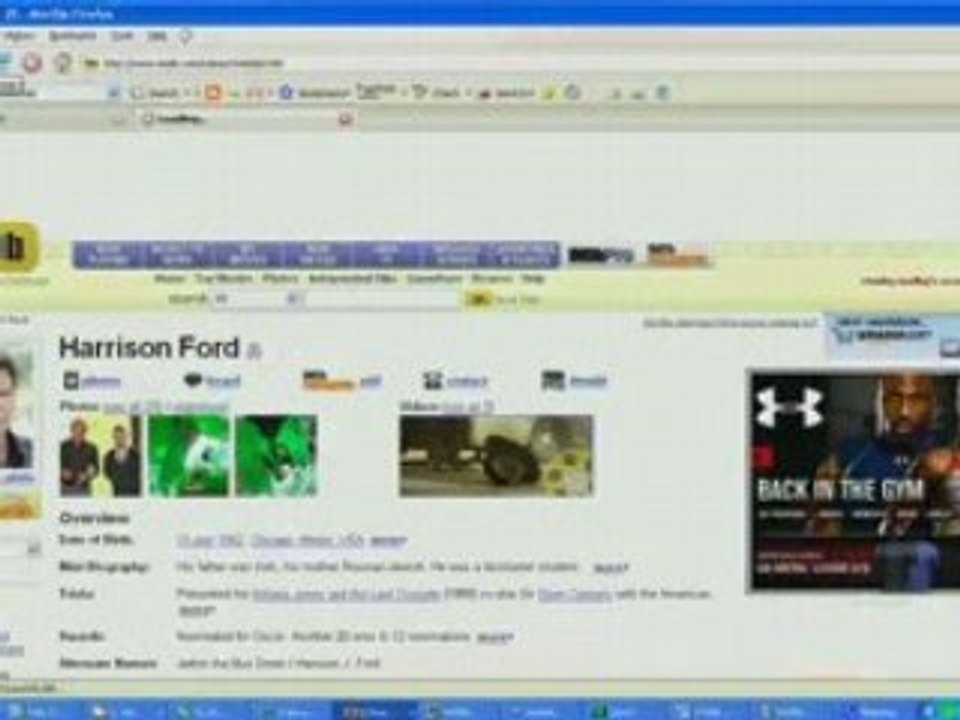This screenshot has width=960, height=720.
Task: Click the details link text
Action: pos(588,381)
